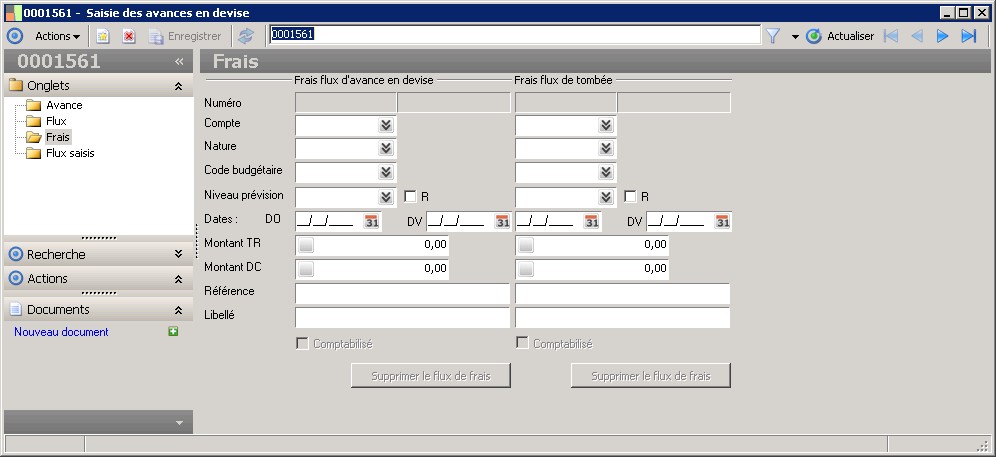Image resolution: width=996 pixels, height=457 pixels.
Task: Expand the Recherche section
Action: coord(178,254)
